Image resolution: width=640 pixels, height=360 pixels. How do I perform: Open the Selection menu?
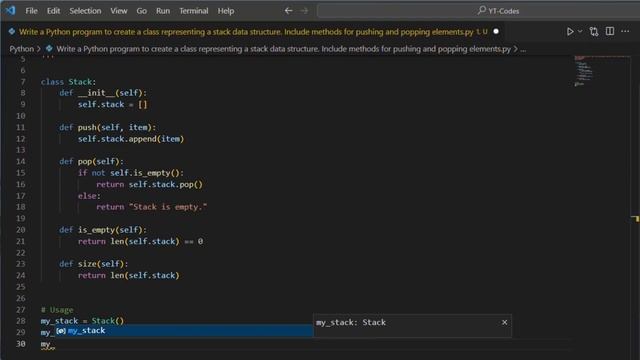point(85,11)
